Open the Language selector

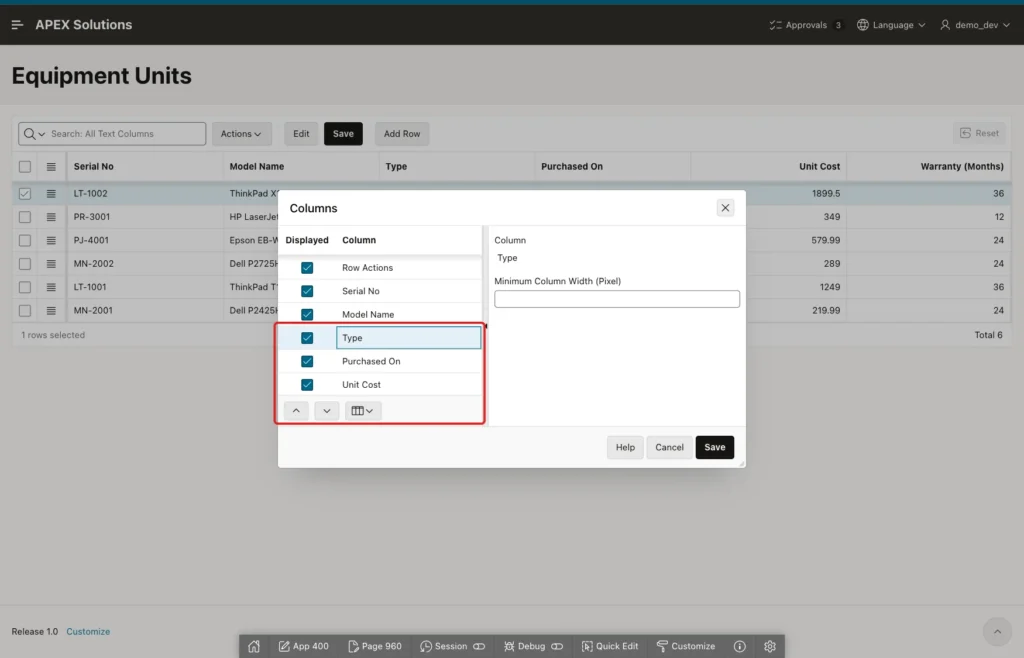[891, 25]
